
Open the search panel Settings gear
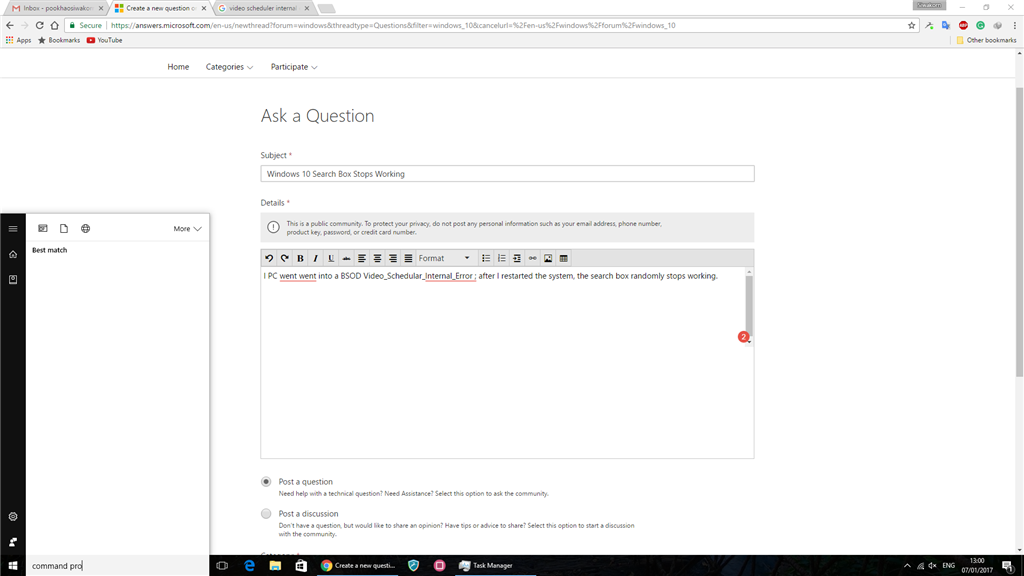coord(12,517)
